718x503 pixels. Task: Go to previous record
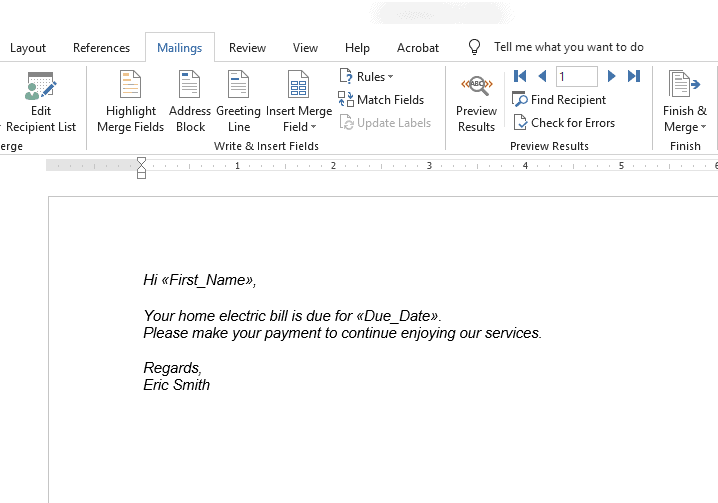click(543, 76)
